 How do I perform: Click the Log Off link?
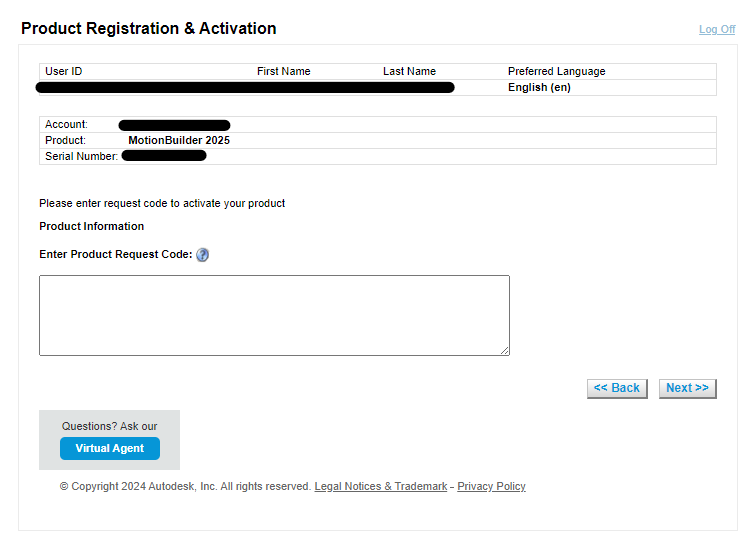(x=716, y=30)
